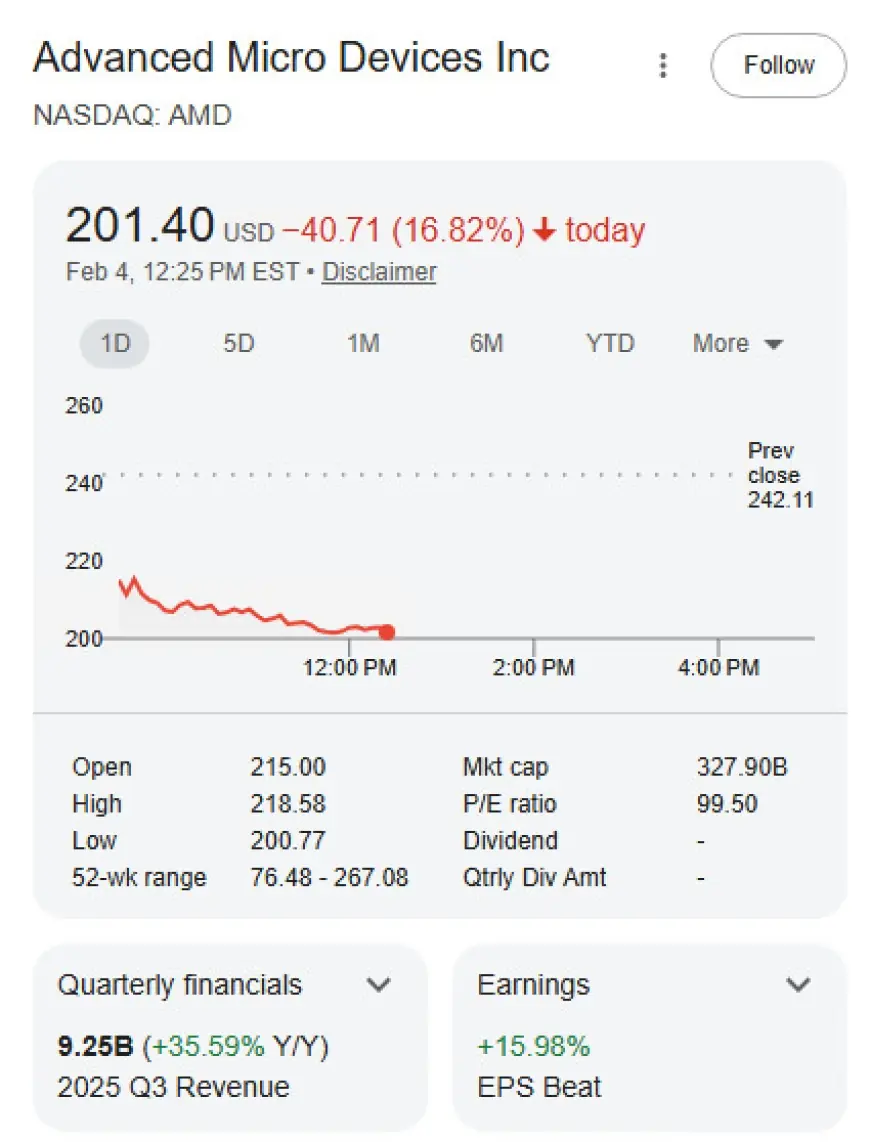Screen dimensions: 870x1142
Task: Click the 52-wk range value
Action: pos(329,878)
